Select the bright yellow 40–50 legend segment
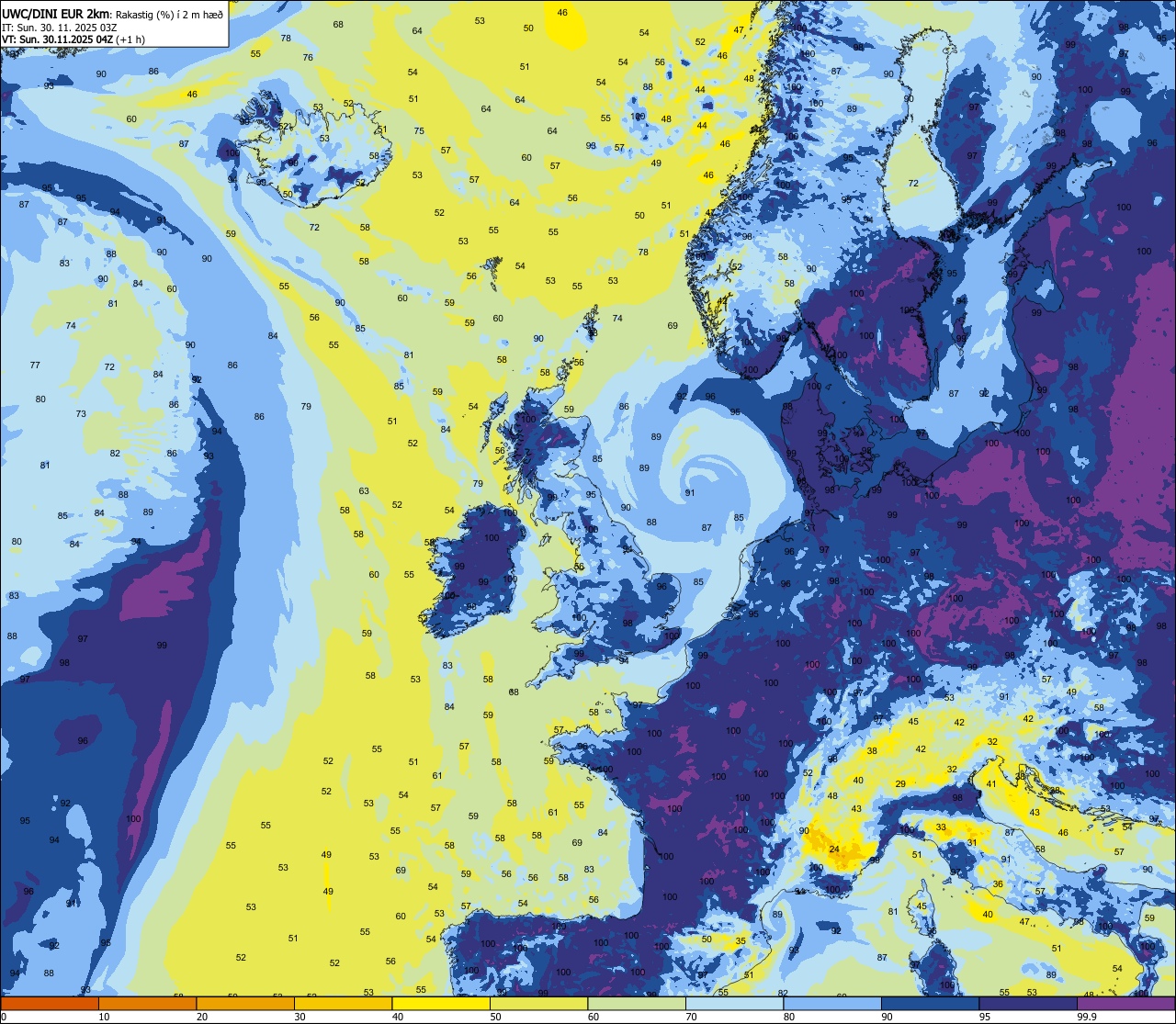This screenshot has width=1176, height=1024. click(441, 1003)
